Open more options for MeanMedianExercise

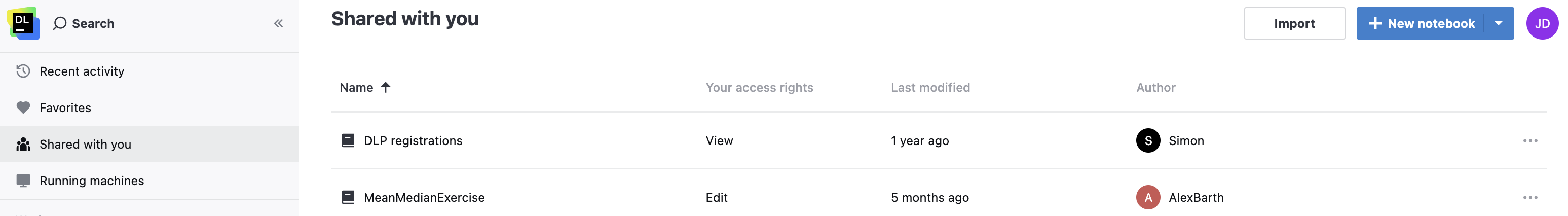[x=1529, y=198]
